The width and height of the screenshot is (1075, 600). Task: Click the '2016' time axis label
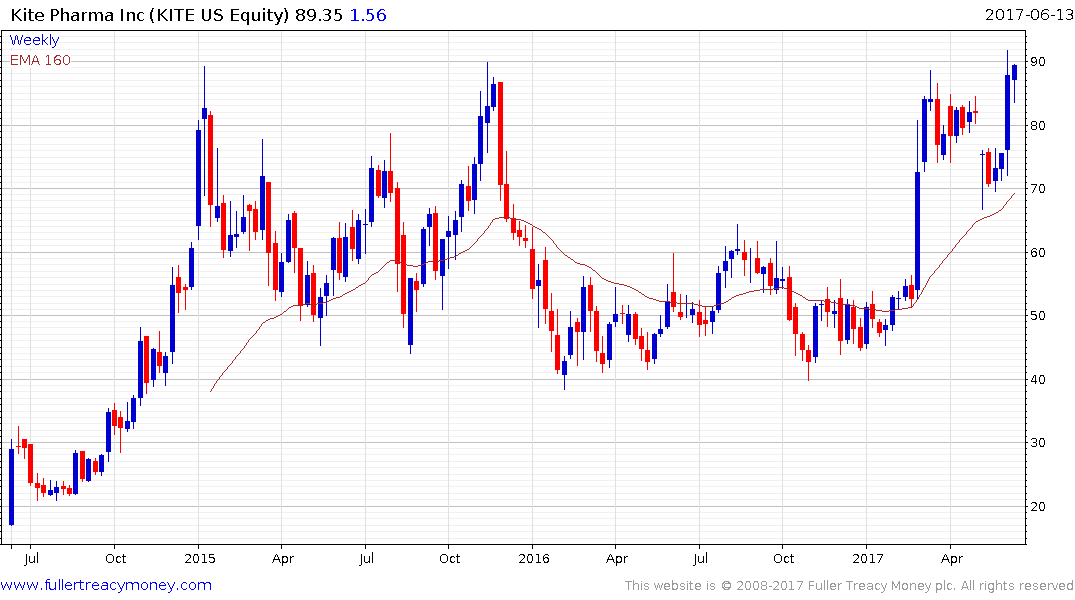click(534, 558)
